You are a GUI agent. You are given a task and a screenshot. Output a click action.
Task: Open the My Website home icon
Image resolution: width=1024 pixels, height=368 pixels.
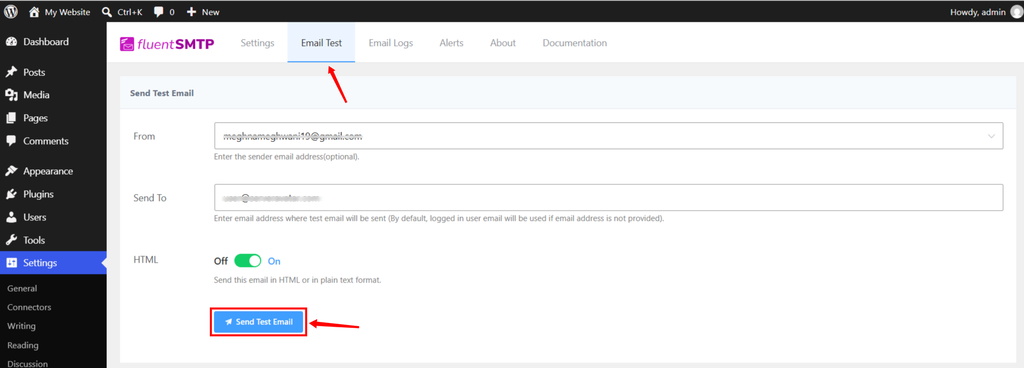(x=35, y=11)
